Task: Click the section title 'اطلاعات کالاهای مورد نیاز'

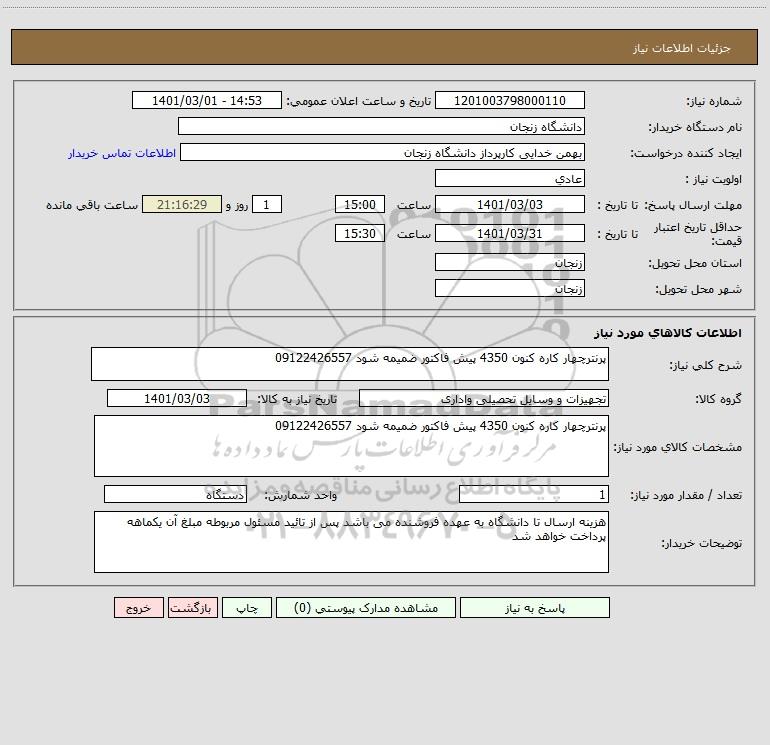Action: (x=668, y=333)
